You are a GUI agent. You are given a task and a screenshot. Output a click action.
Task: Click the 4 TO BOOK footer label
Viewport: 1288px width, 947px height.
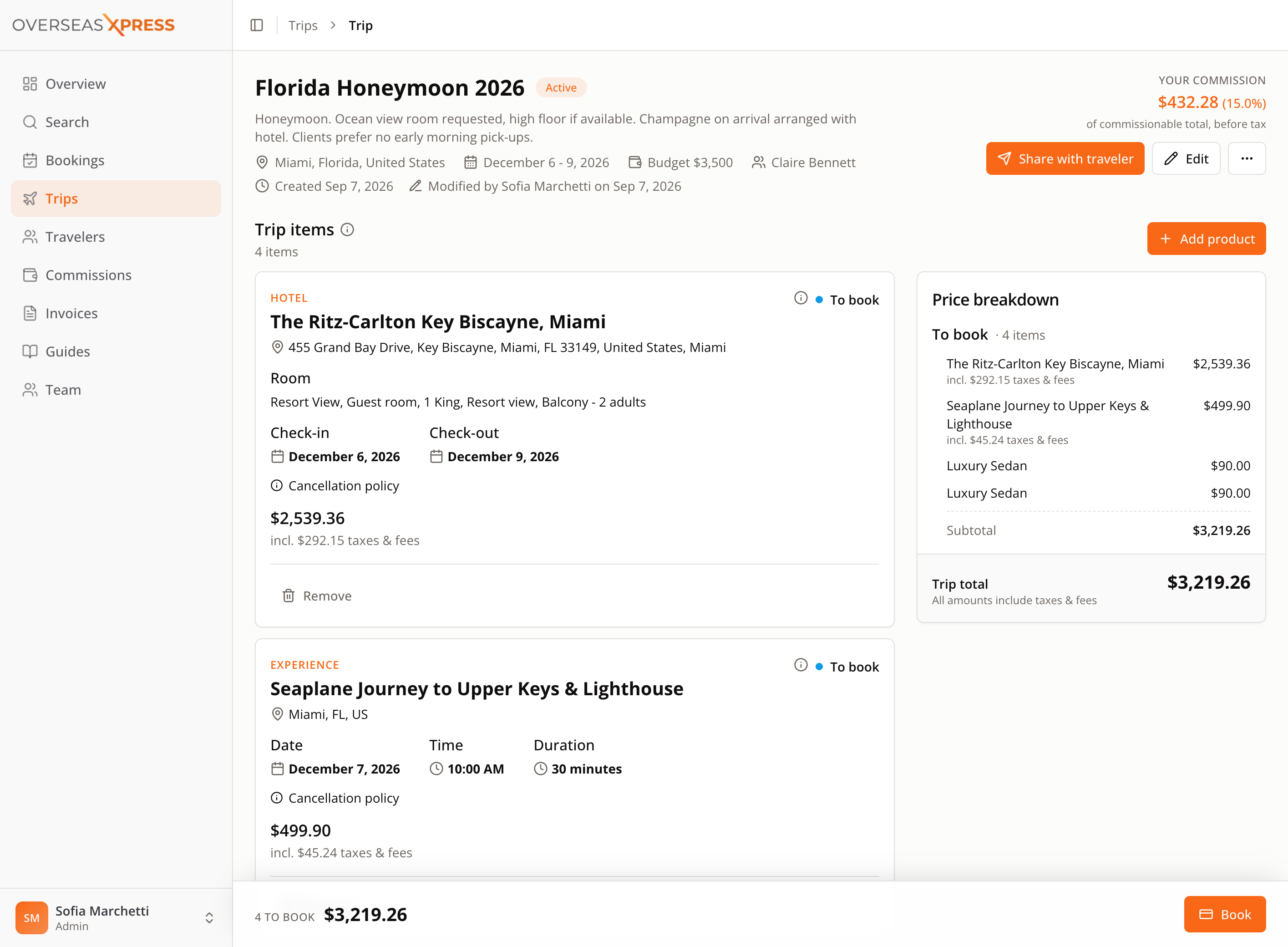285,916
